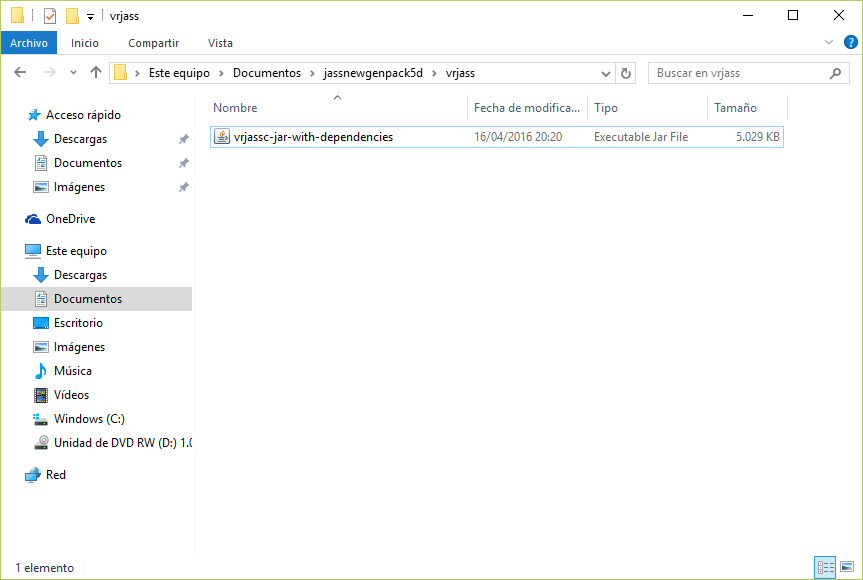Expand the address bar history dropdown
The width and height of the screenshot is (863, 580).
click(x=605, y=73)
